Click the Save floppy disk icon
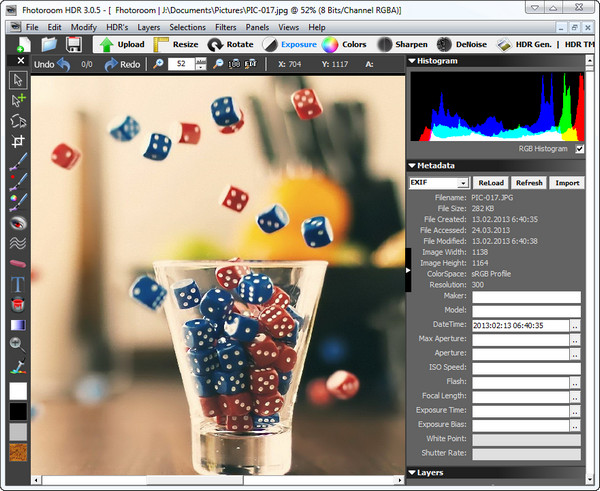 (73, 45)
